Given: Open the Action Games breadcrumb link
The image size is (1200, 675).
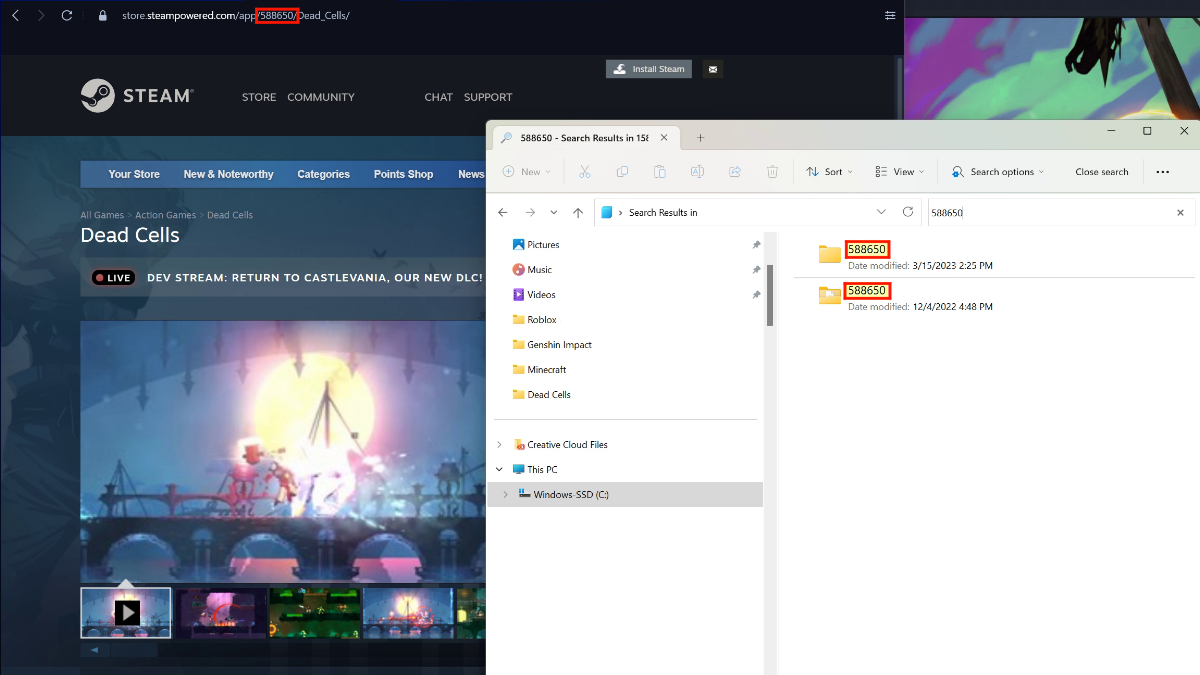Looking at the screenshot, I should coord(165,214).
